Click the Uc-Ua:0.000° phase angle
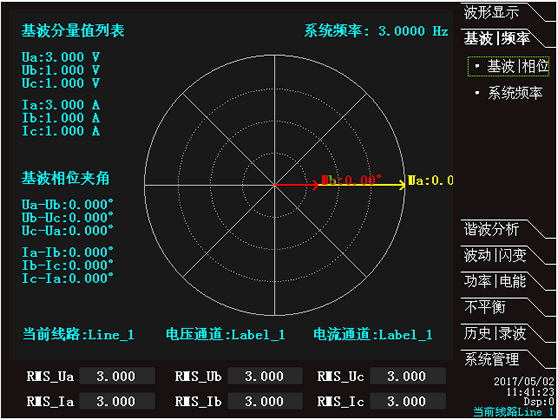Viewport: 558px width, 420px height. click(67, 231)
